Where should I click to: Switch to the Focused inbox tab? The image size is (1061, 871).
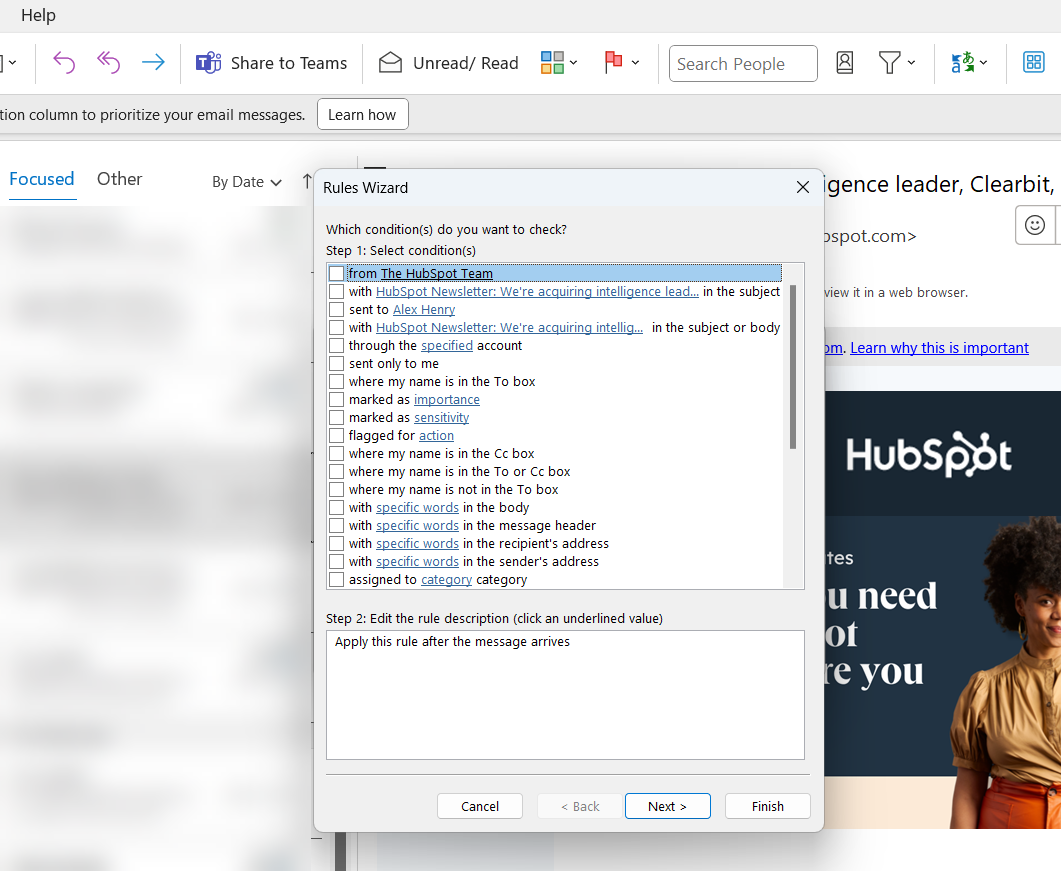pos(41,179)
